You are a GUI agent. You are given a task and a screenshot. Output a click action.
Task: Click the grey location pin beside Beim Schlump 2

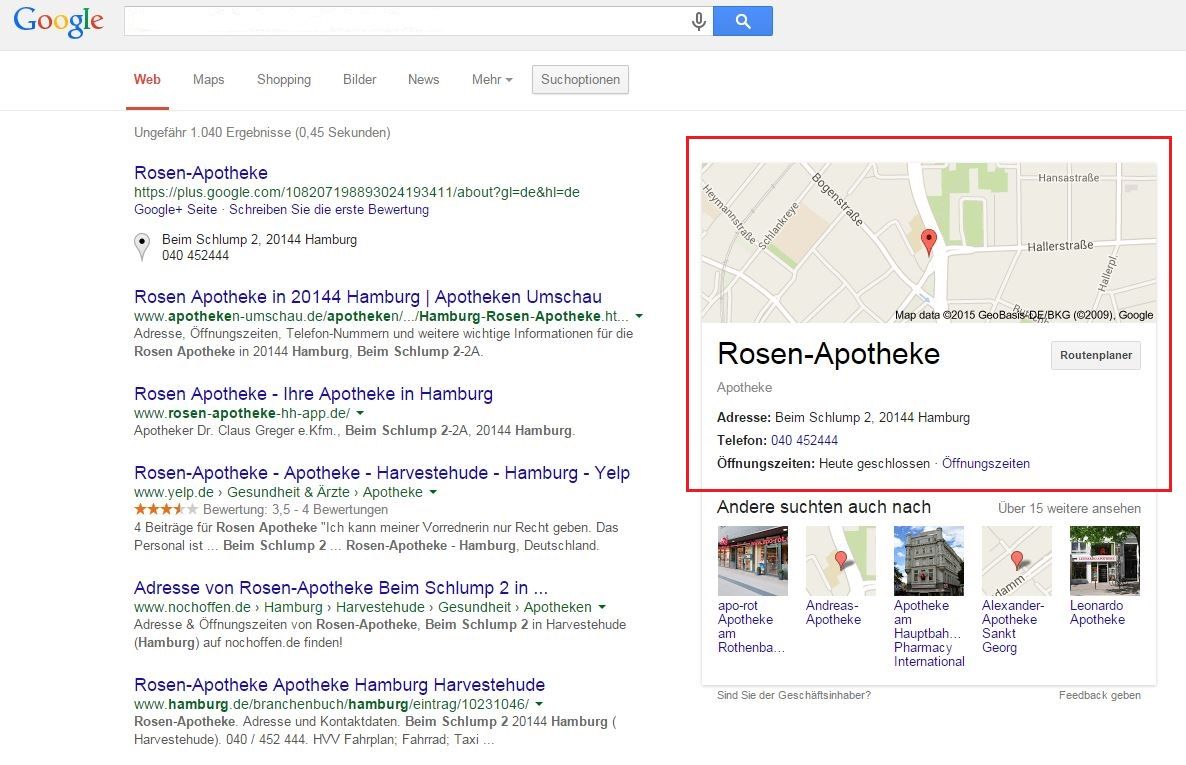coord(141,247)
